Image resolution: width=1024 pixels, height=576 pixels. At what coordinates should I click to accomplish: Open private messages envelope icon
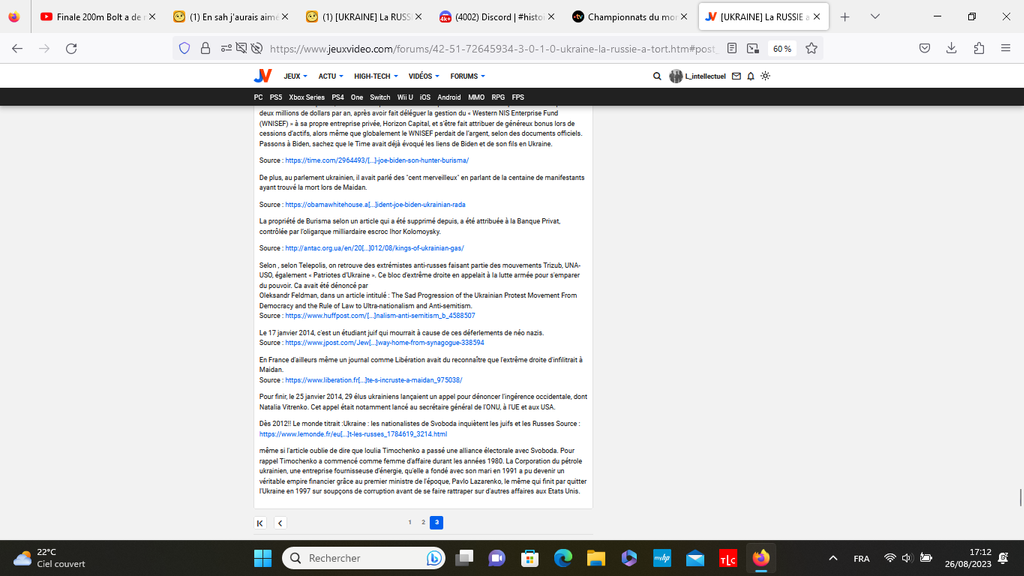[736, 76]
